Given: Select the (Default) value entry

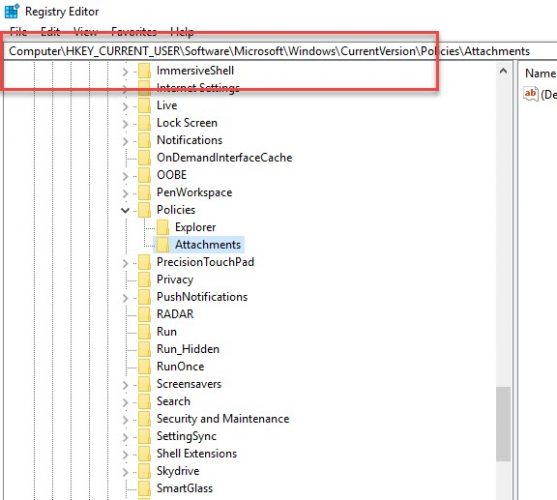Looking at the screenshot, I should (x=540, y=94).
